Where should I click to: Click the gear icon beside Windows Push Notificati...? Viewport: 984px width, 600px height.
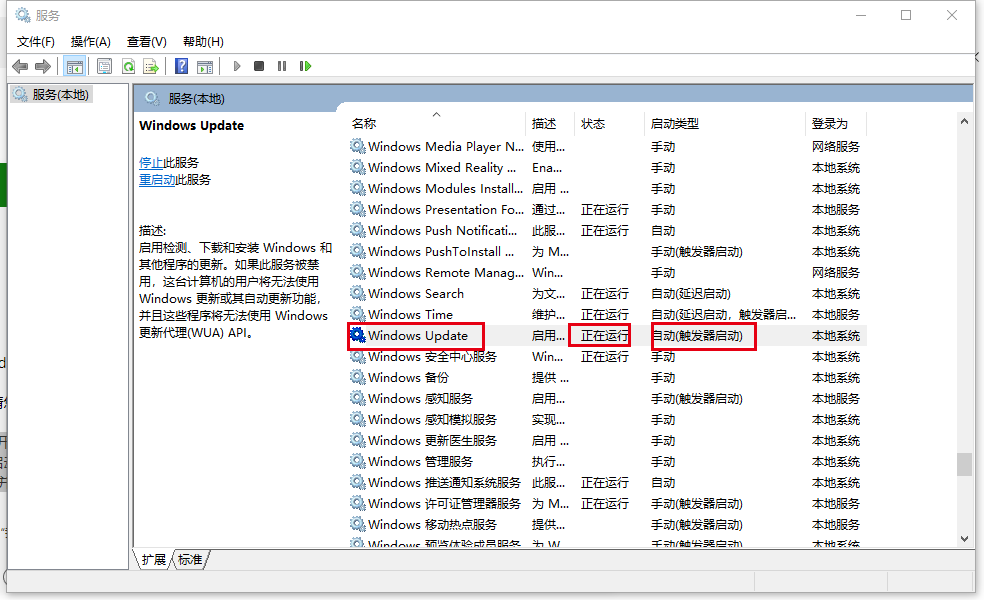[358, 230]
